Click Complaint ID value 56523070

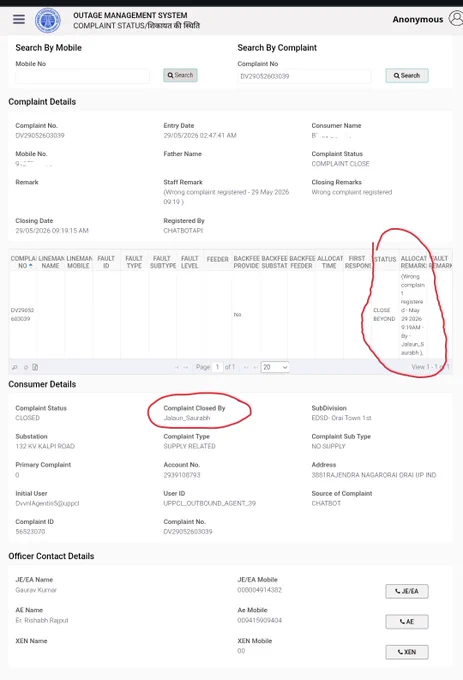pyautogui.click(x=30, y=531)
